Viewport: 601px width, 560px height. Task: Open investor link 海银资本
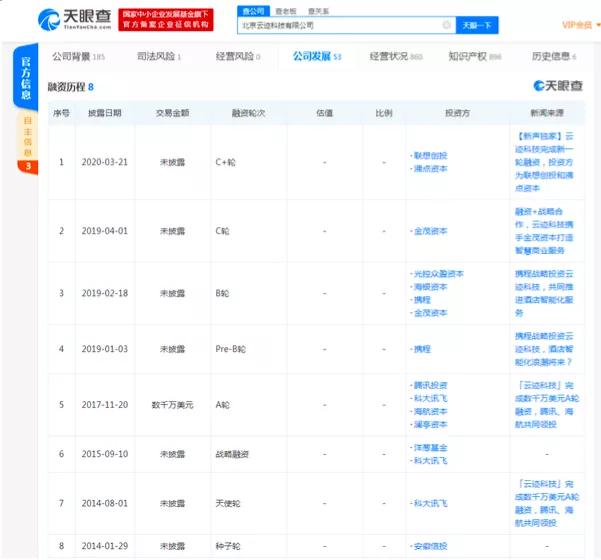click(430, 287)
